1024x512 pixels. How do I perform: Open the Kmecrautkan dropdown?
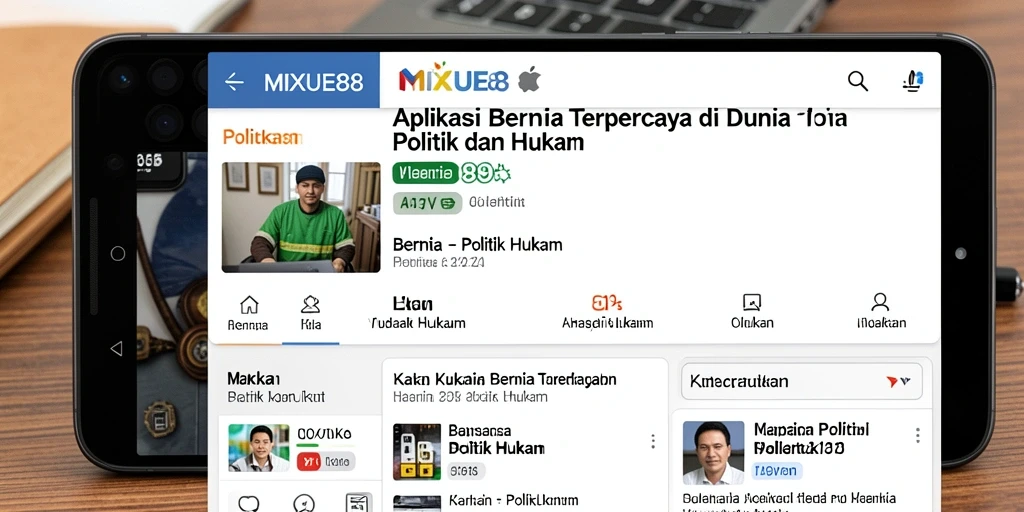pyautogui.click(x=801, y=381)
